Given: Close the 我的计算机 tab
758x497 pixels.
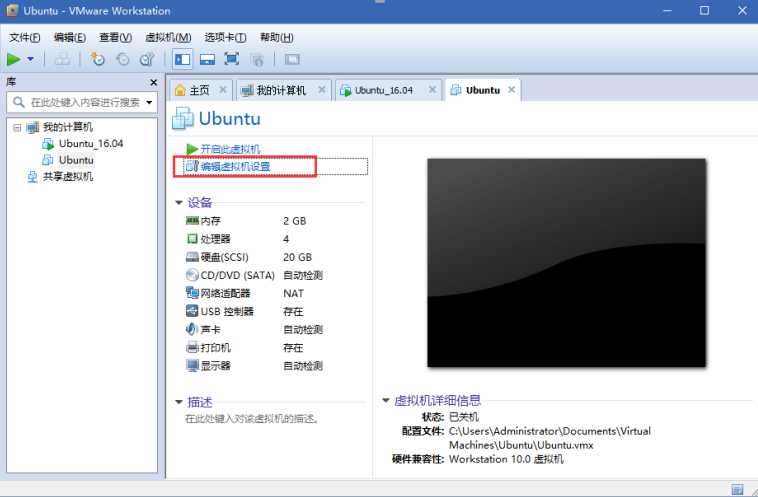Looking at the screenshot, I should [x=322, y=89].
